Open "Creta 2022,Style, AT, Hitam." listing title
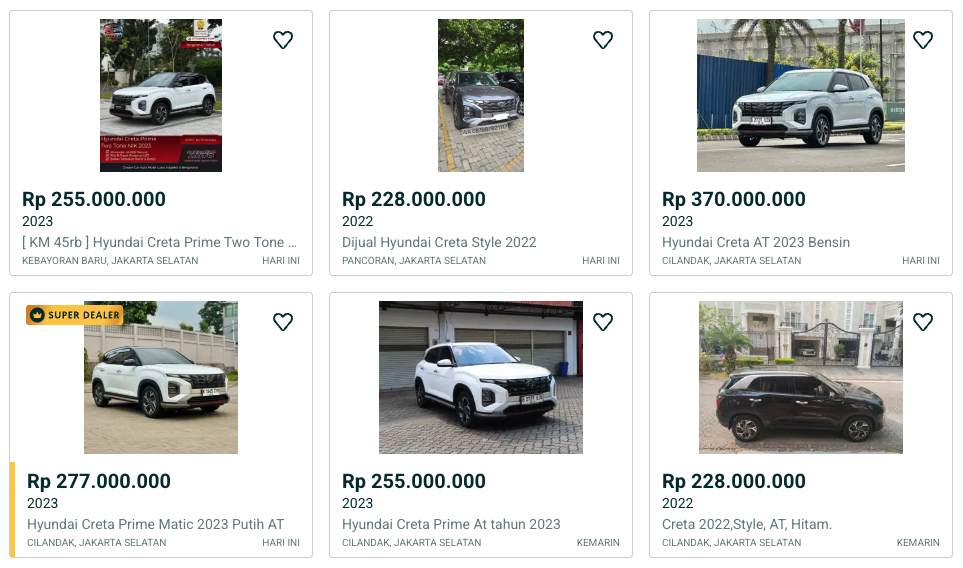This screenshot has height=568, width=963. click(x=747, y=524)
